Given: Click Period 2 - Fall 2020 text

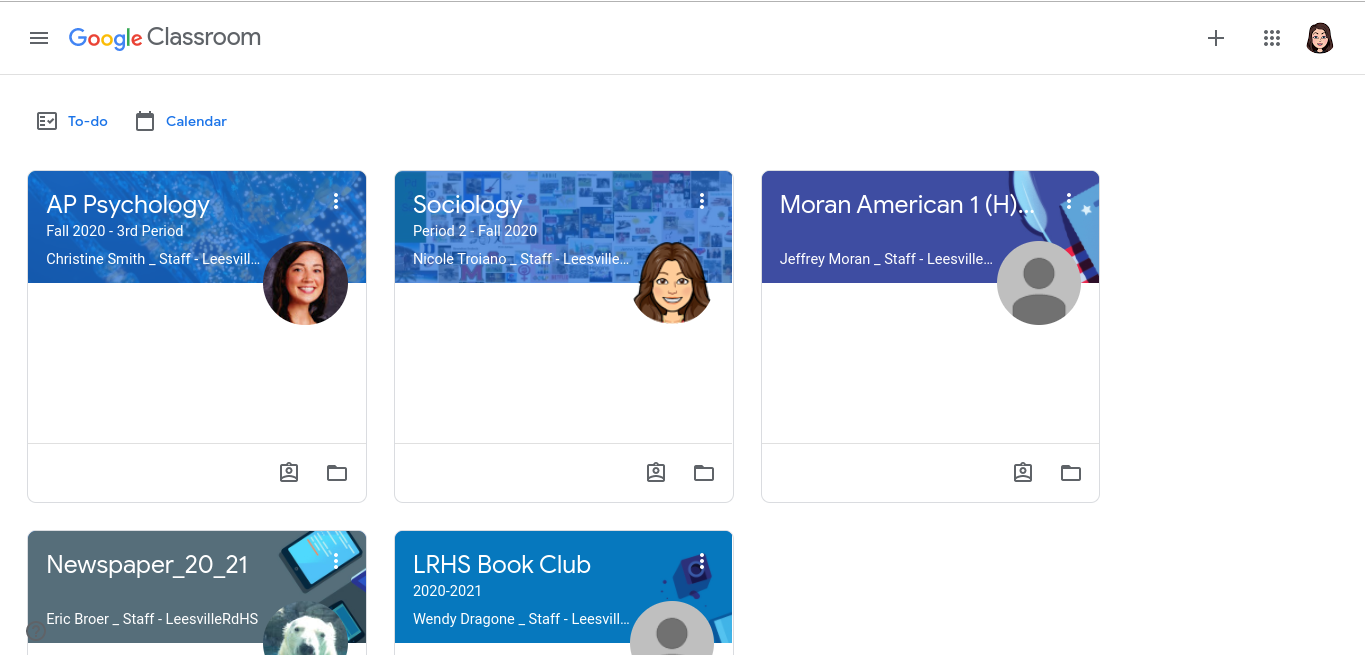Looking at the screenshot, I should pyautogui.click(x=475, y=231).
